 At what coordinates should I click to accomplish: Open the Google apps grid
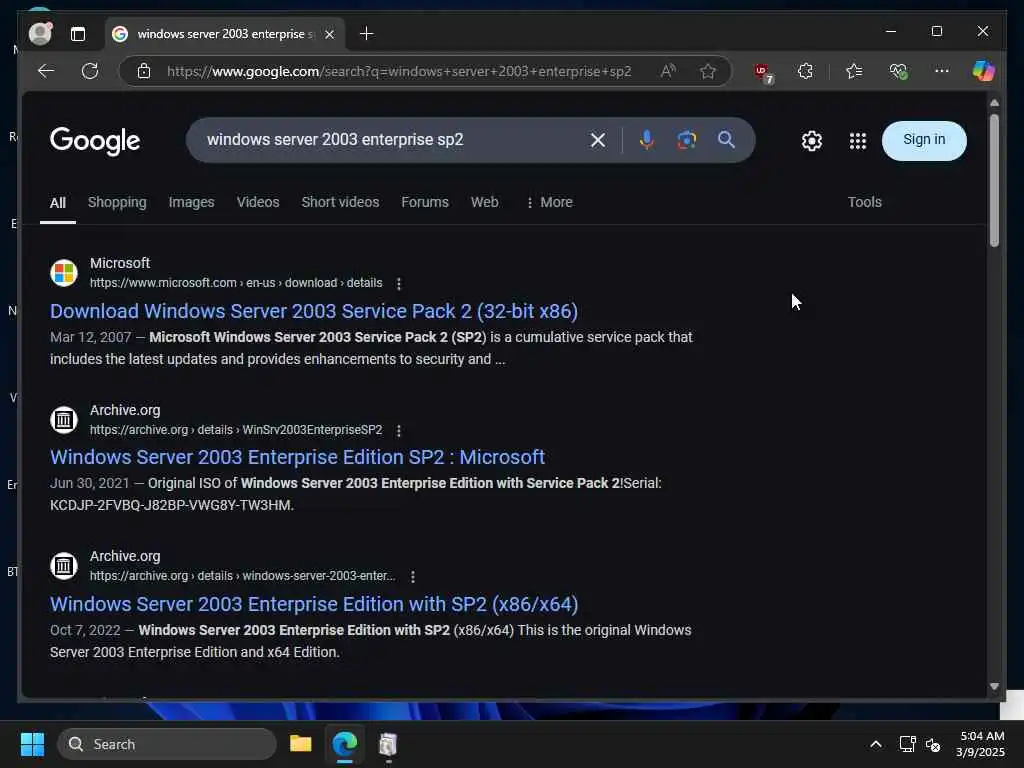click(857, 140)
